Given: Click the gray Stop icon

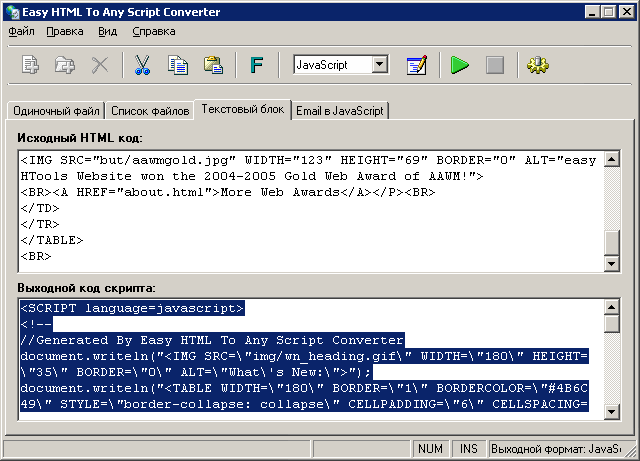Looking at the screenshot, I should point(495,65).
